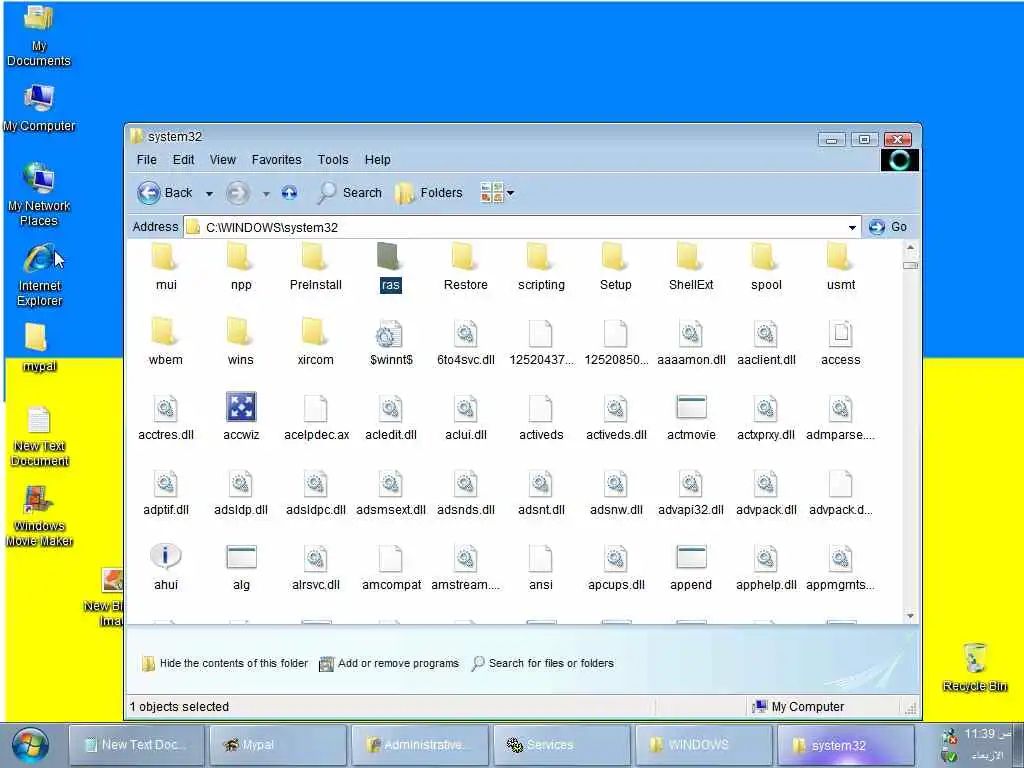Click the scrollbar down arrow
This screenshot has width=1024, height=768.
pyautogui.click(x=910, y=616)
